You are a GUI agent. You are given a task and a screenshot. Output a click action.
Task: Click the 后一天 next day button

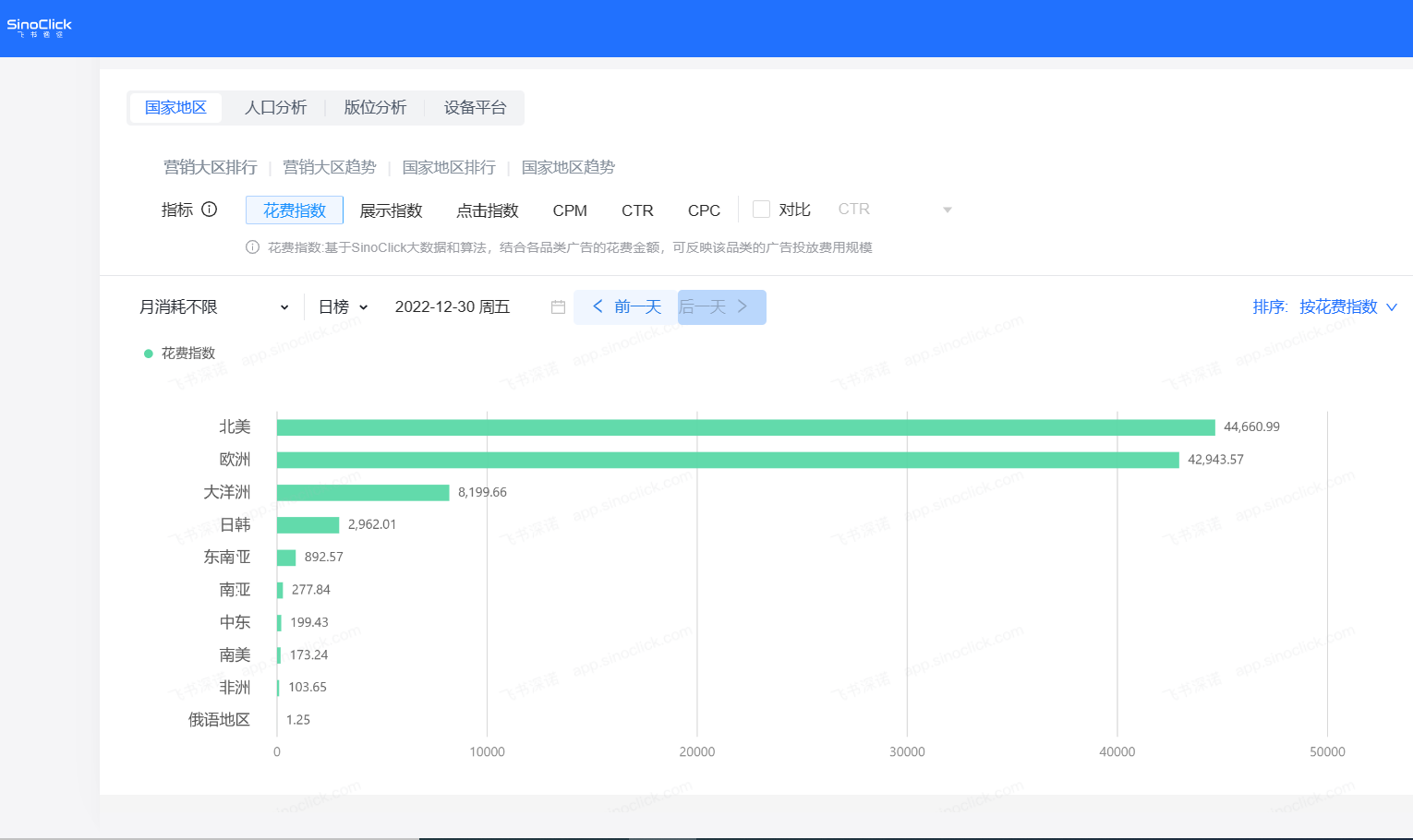point(722,307)
